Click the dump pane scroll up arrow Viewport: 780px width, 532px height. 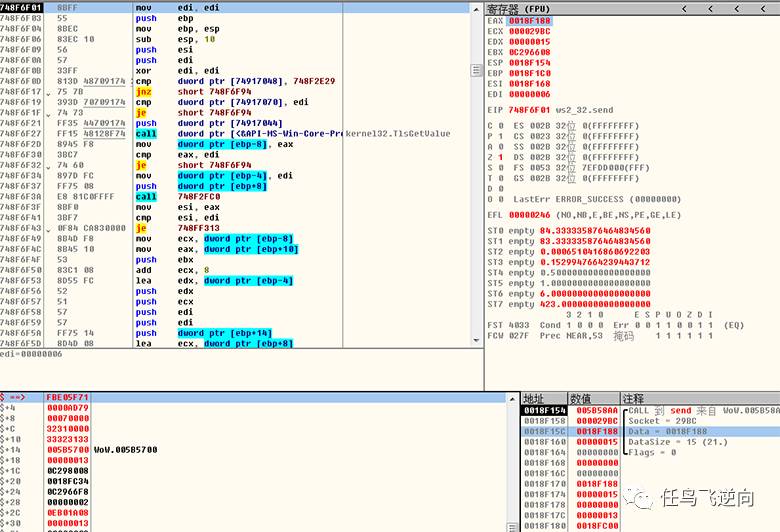pyautogui.click(x=512, y=399)
